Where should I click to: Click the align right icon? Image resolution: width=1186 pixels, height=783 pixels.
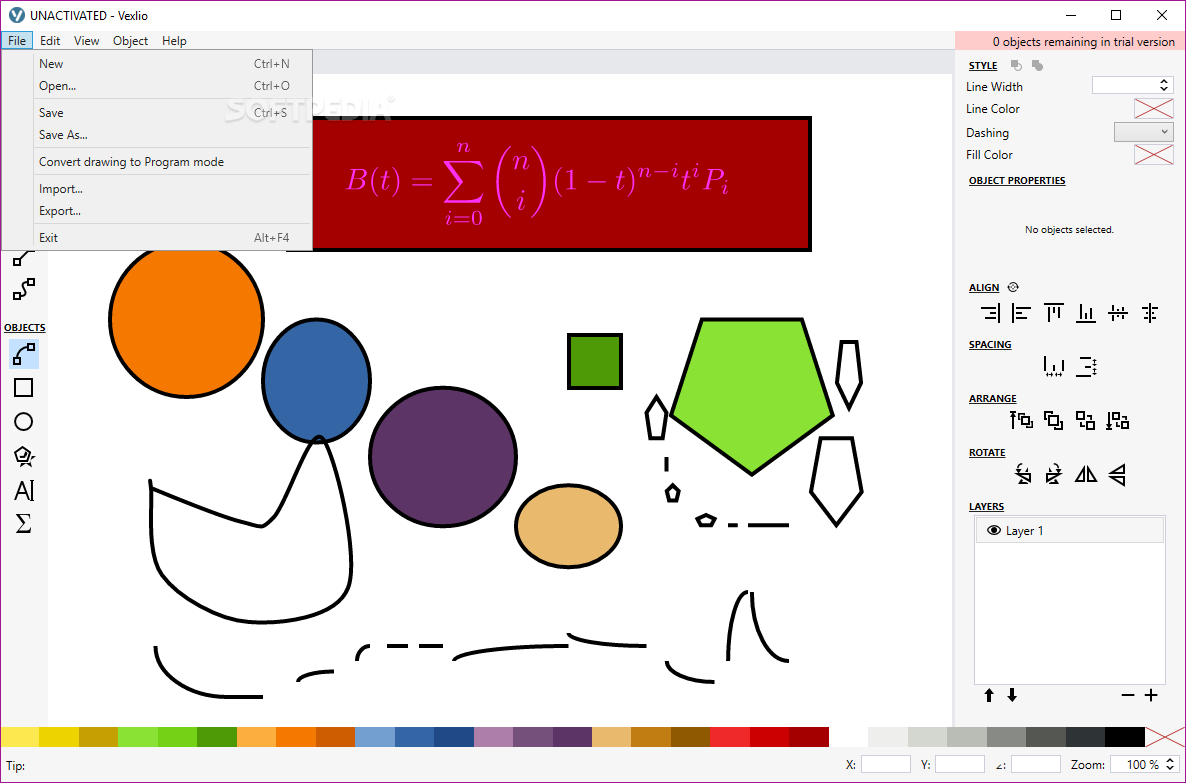point(989,312)
